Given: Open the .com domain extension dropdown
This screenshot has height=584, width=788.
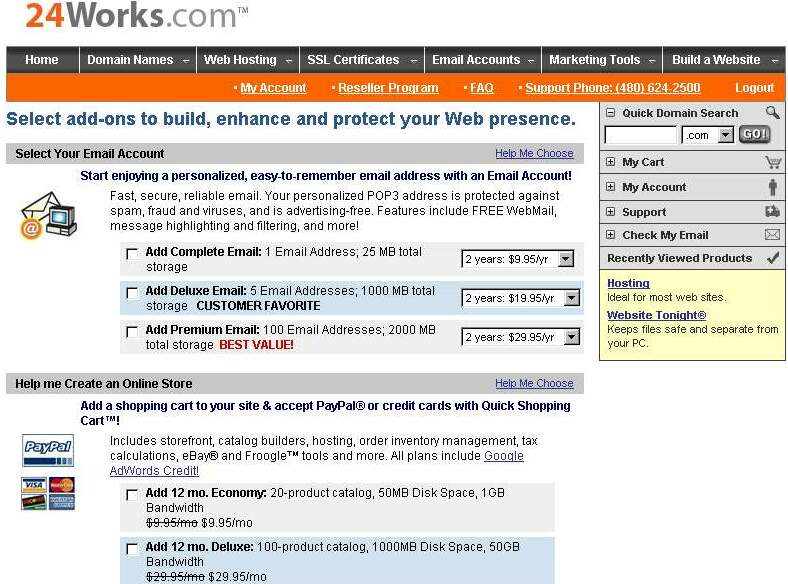Looking at the screenshot, I should (x=708, y=135).
